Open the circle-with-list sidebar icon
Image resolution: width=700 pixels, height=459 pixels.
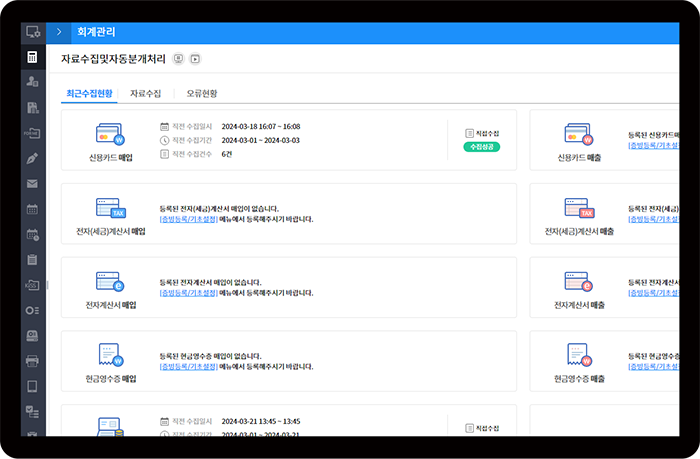tap(32, 310)
